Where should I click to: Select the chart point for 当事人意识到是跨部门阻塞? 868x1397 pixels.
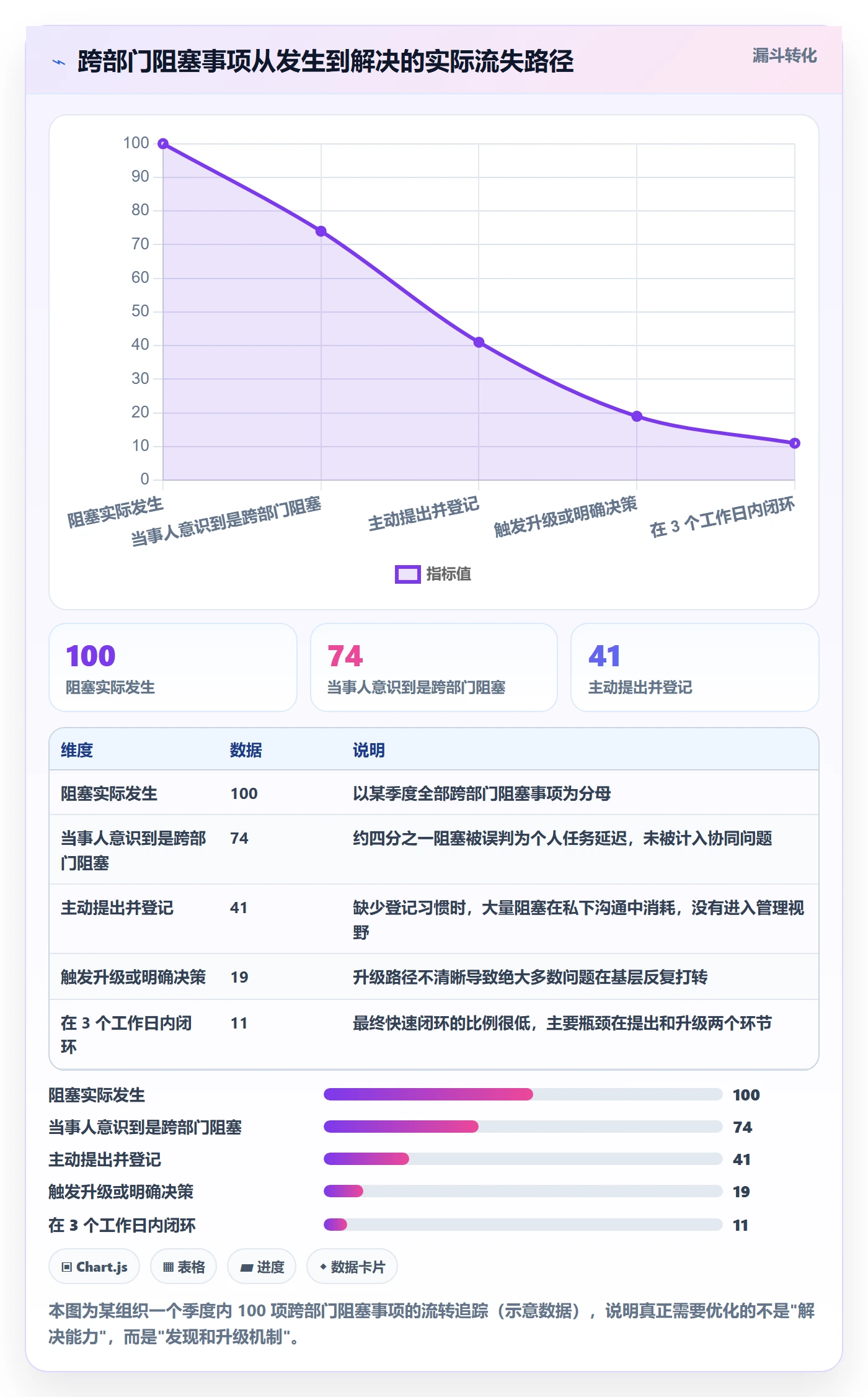point(321,231)
